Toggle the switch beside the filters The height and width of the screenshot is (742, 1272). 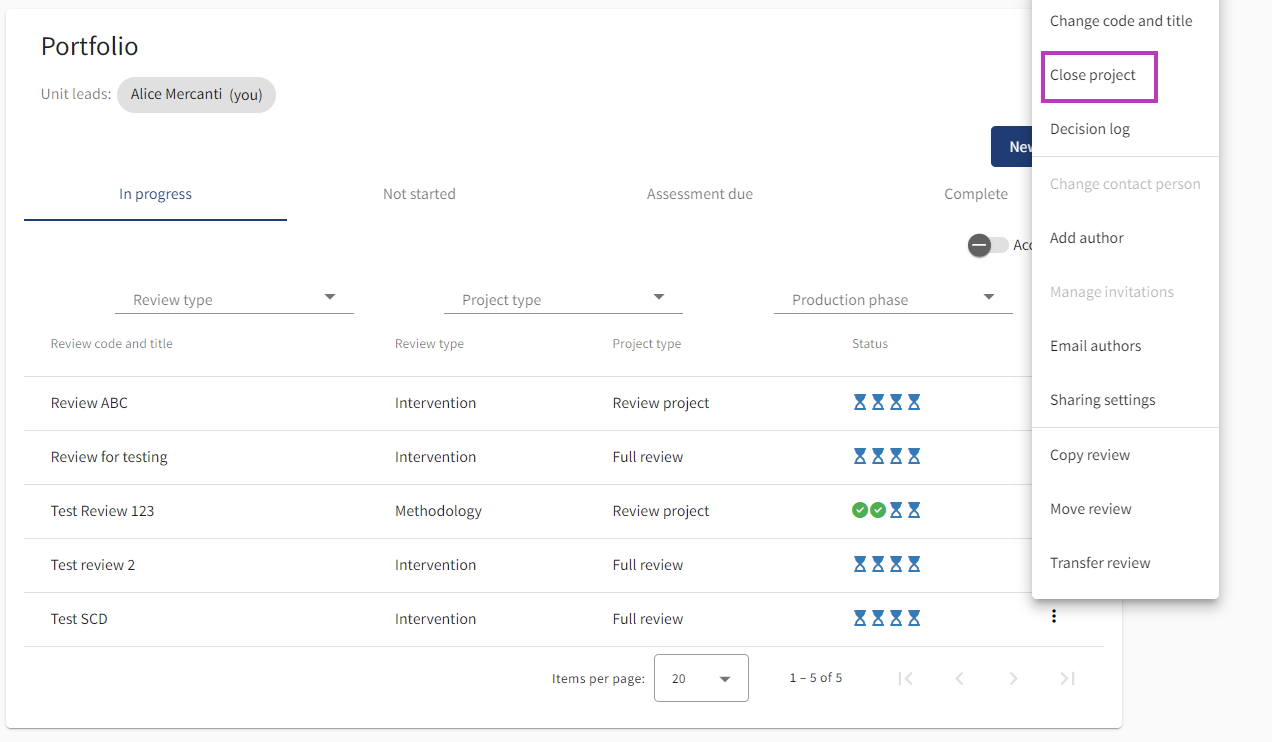click(987, 245)
